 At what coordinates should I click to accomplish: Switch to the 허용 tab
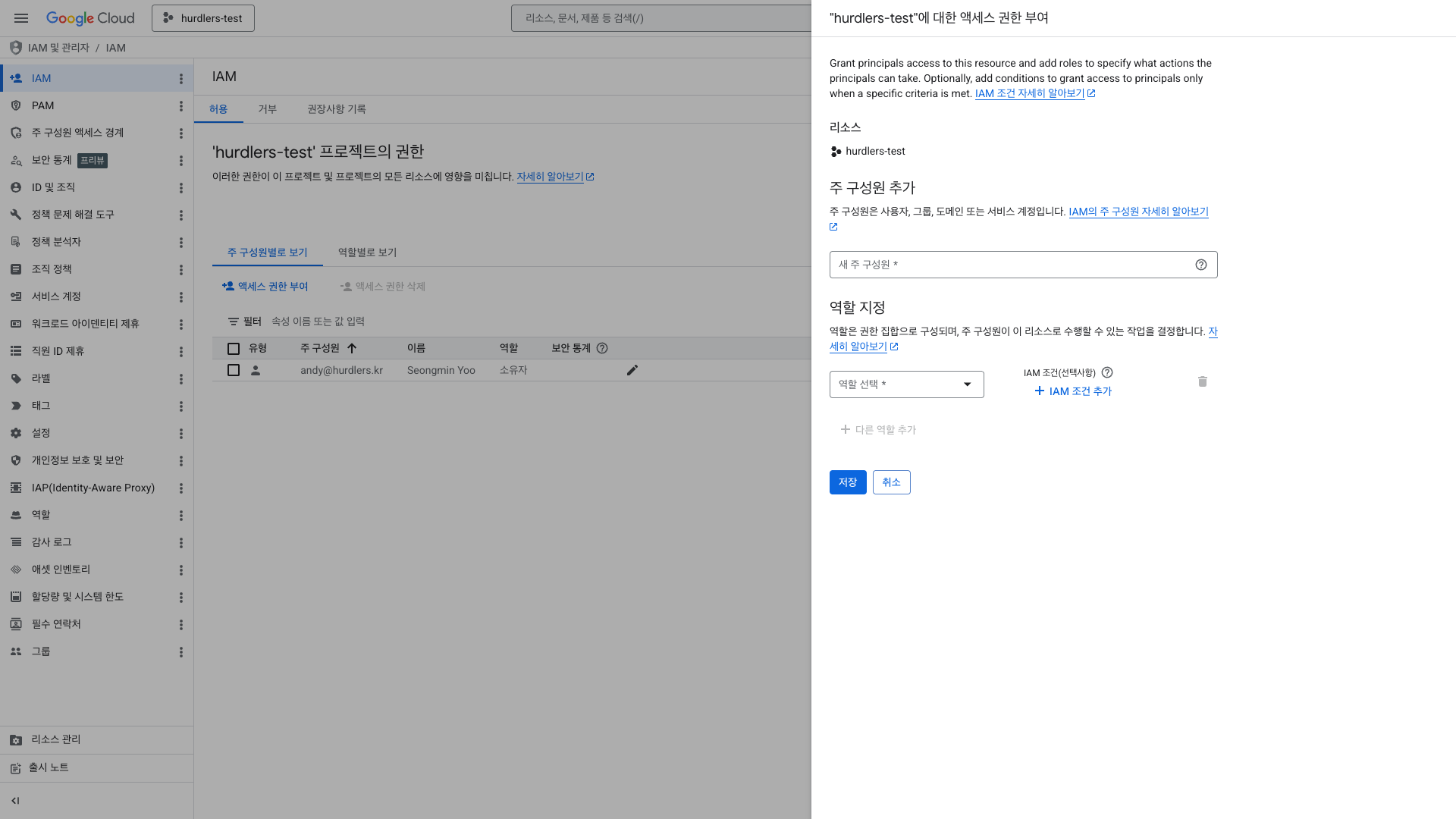pos(218,109)
